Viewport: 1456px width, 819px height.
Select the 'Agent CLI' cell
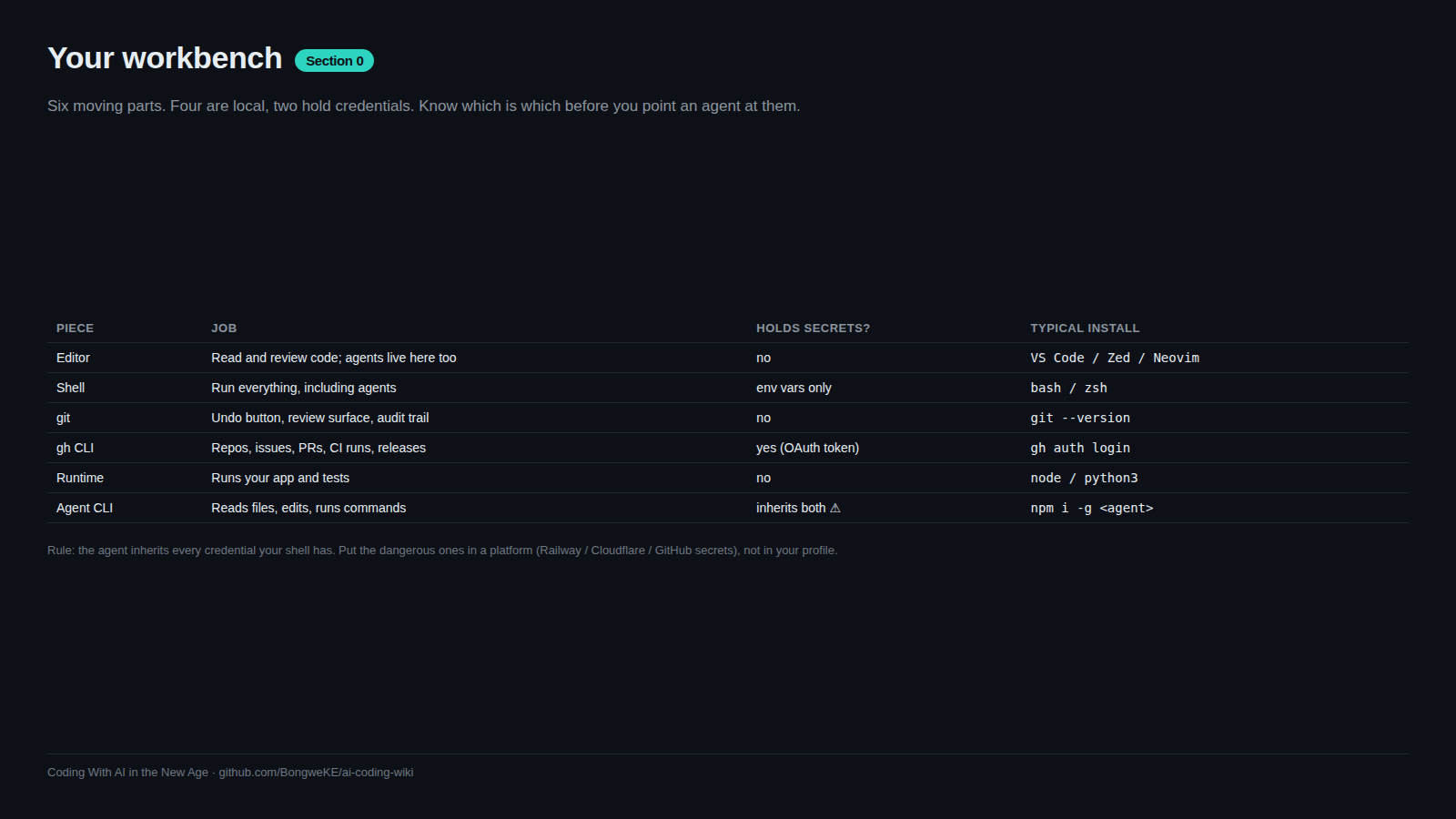pyautogui.click(x=85, y=508)
